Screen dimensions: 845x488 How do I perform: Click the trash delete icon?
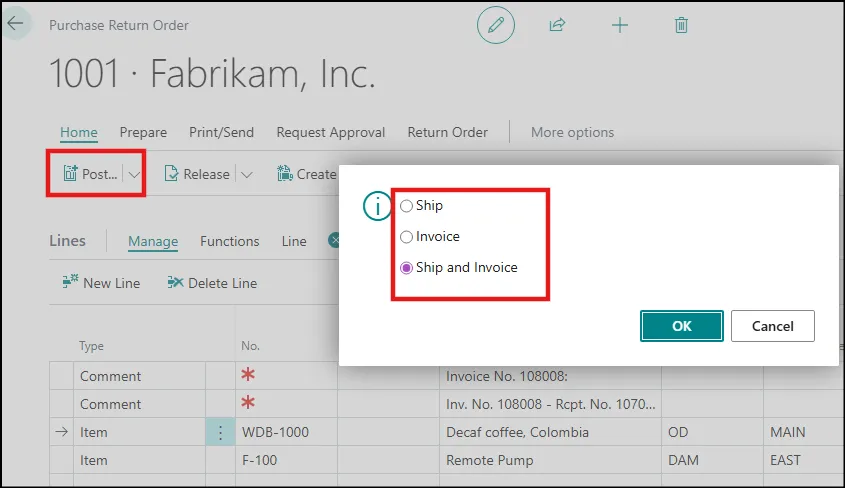point(681,25)
